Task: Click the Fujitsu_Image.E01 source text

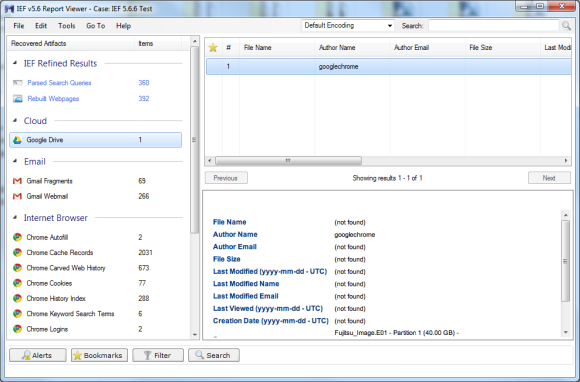Action: 397,333
